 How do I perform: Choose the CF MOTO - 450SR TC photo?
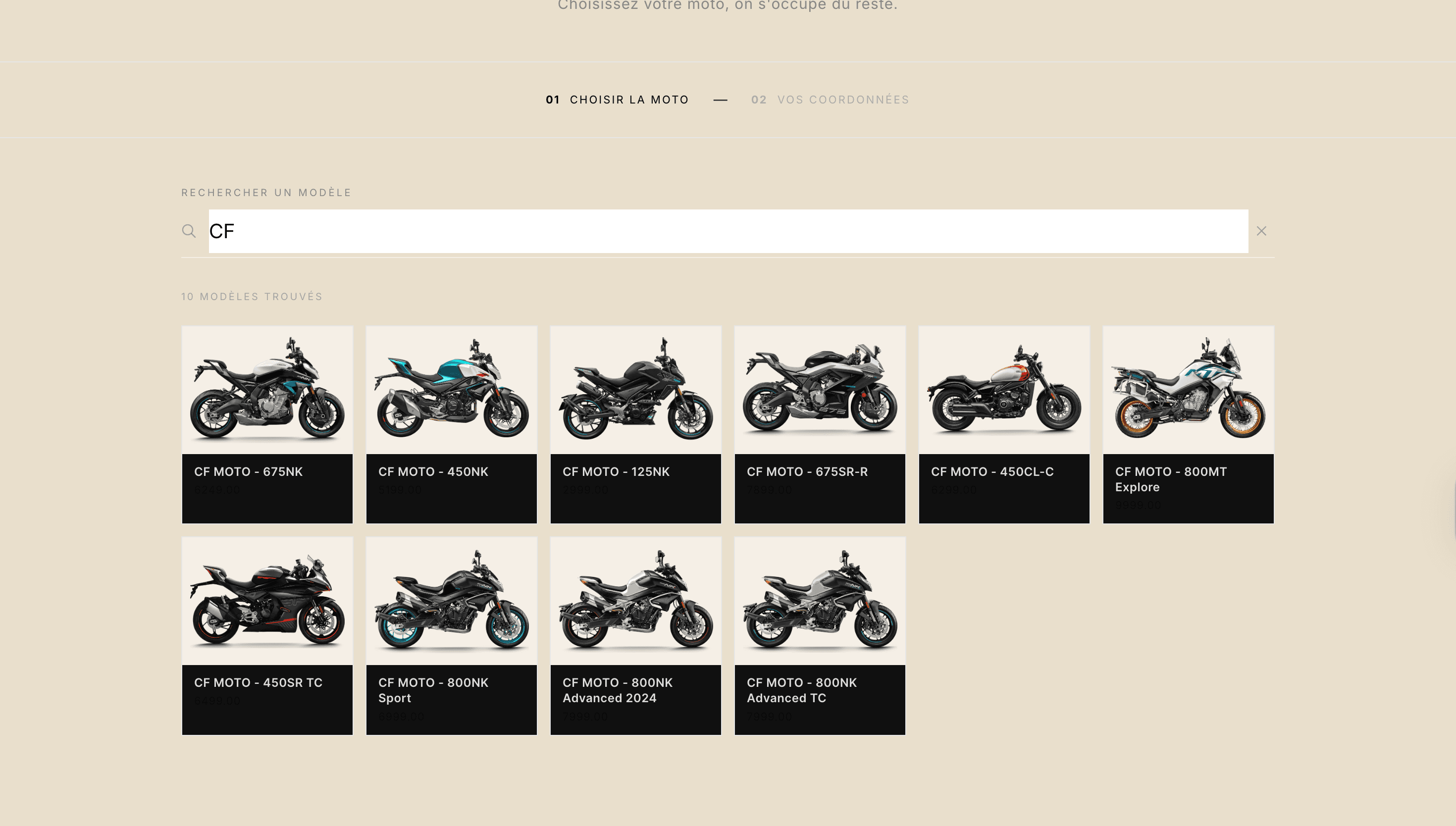tap(267, 601)
